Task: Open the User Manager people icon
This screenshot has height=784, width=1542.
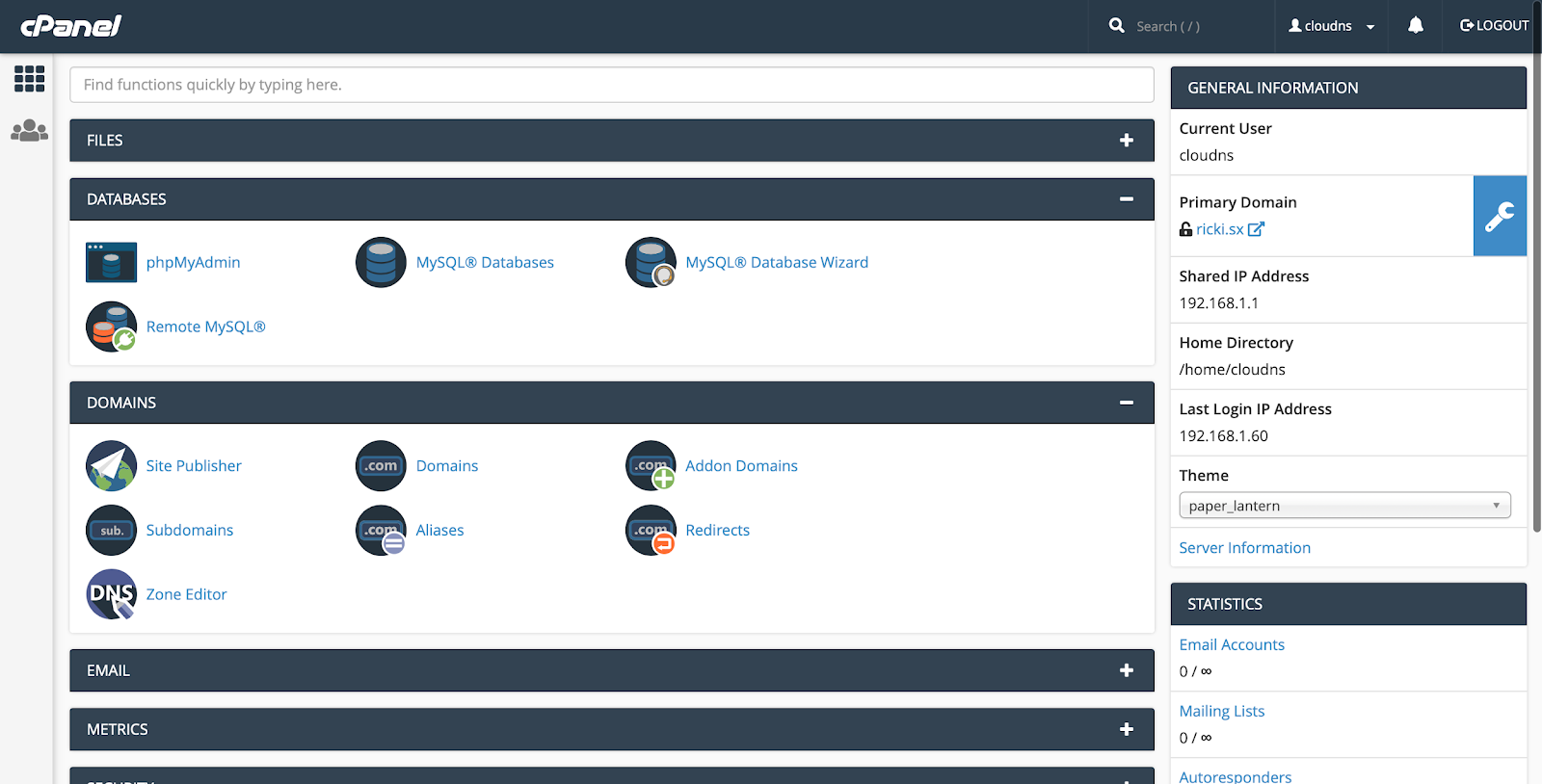Action: [29, 130]
